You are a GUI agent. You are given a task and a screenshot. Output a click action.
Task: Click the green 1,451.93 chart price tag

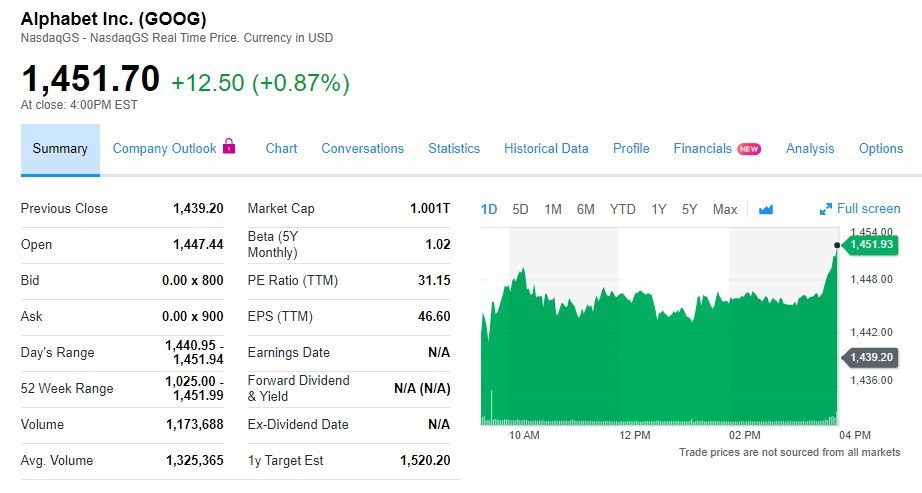click(871, 244)
